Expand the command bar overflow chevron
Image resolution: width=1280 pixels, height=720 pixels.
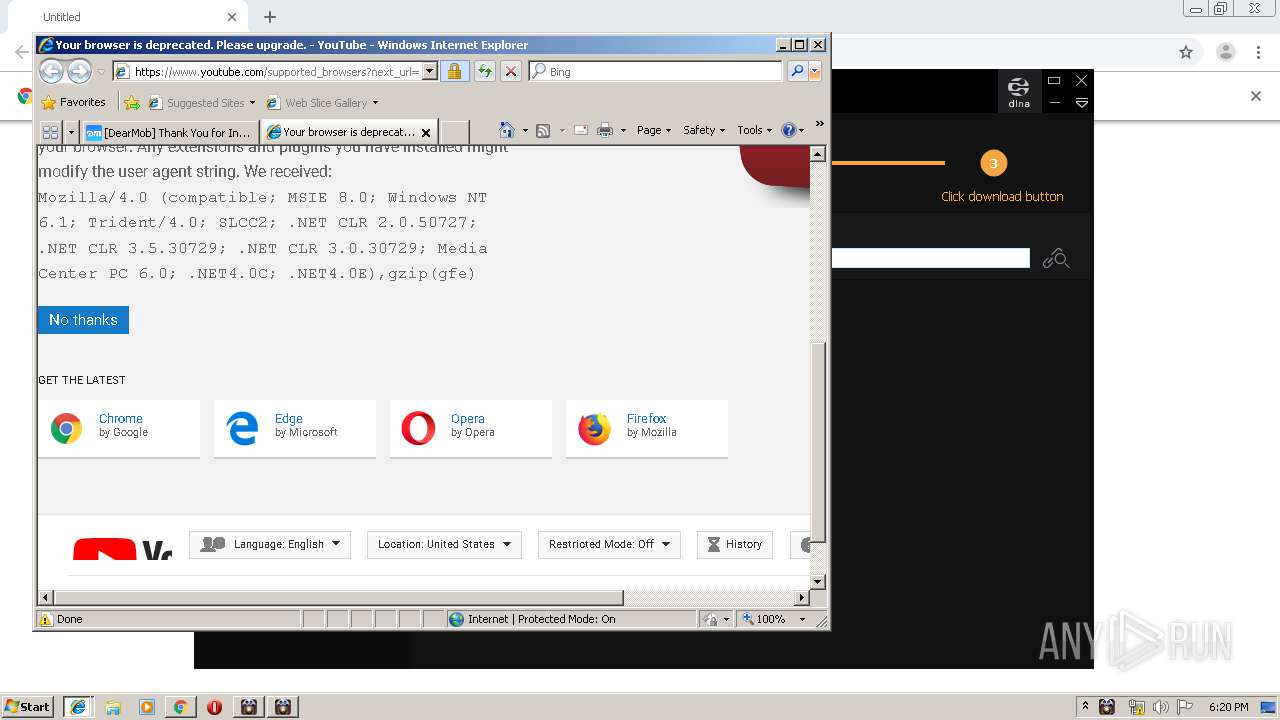(819, 124)
